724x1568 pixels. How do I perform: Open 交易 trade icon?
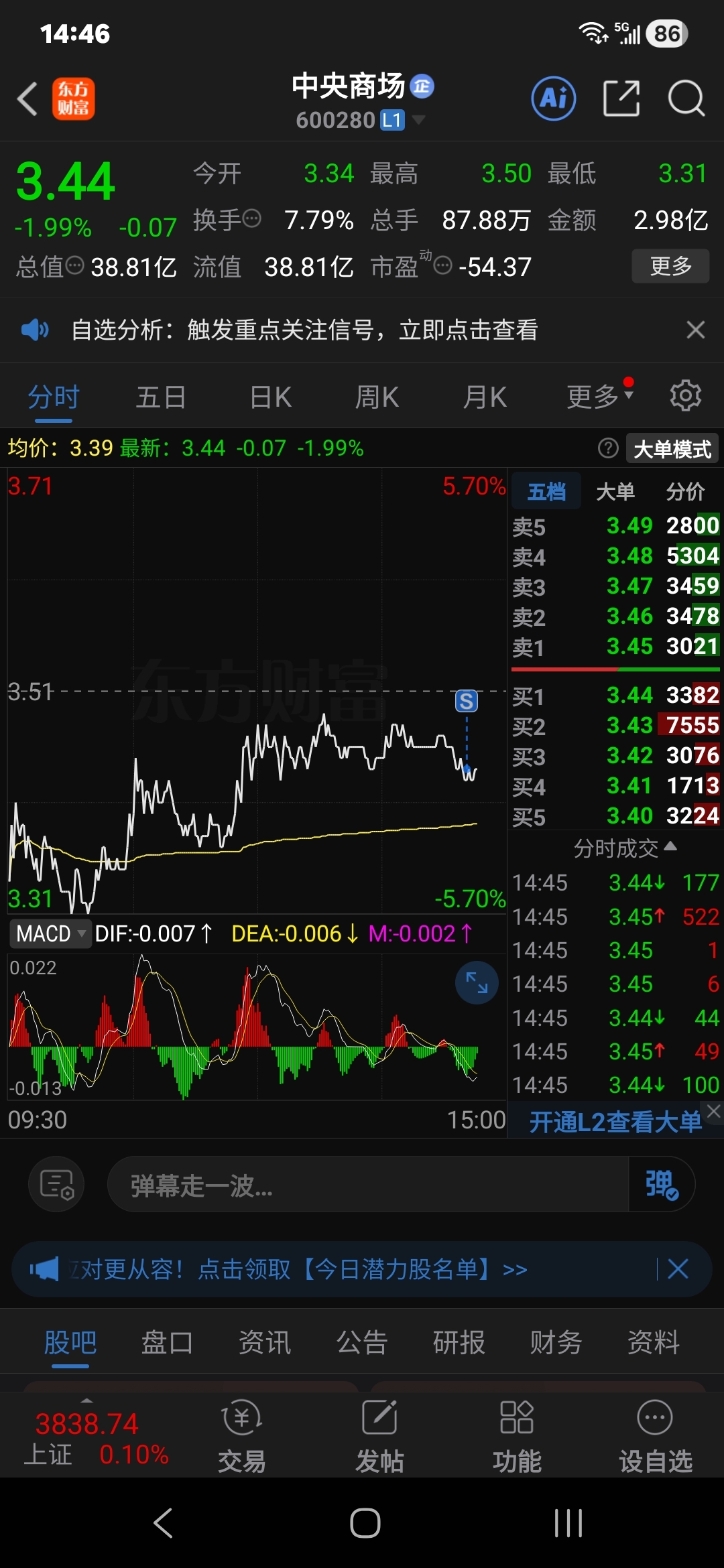pyautogui.click(x=242, y=1436)
